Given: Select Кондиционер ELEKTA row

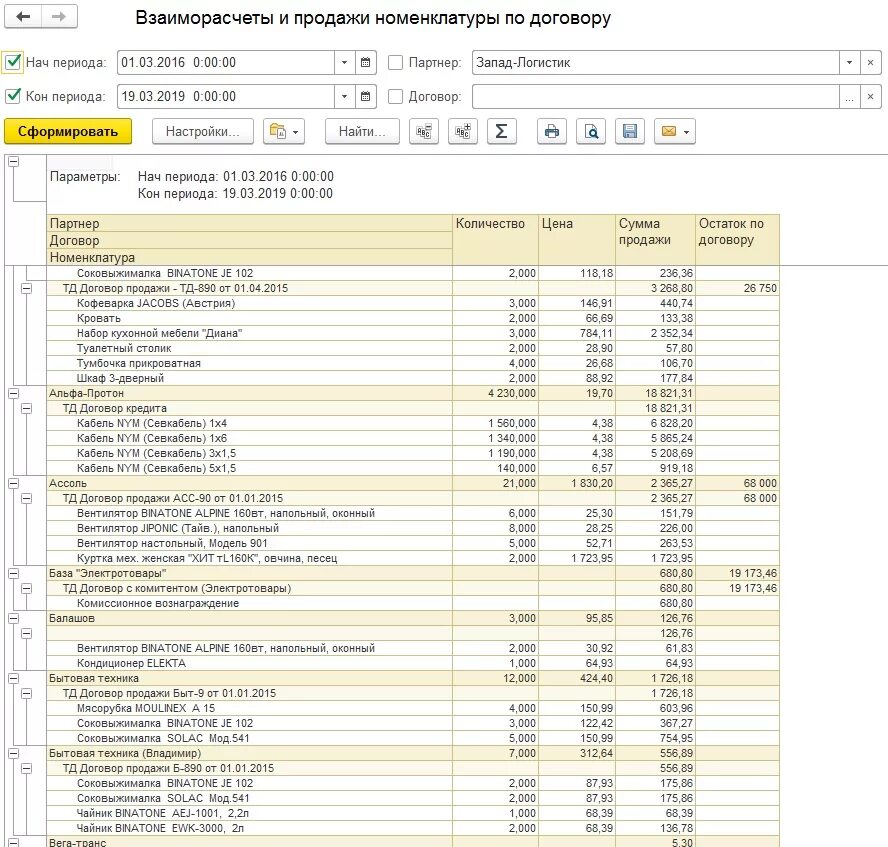Looking at the screenshot, I should 413,663.
